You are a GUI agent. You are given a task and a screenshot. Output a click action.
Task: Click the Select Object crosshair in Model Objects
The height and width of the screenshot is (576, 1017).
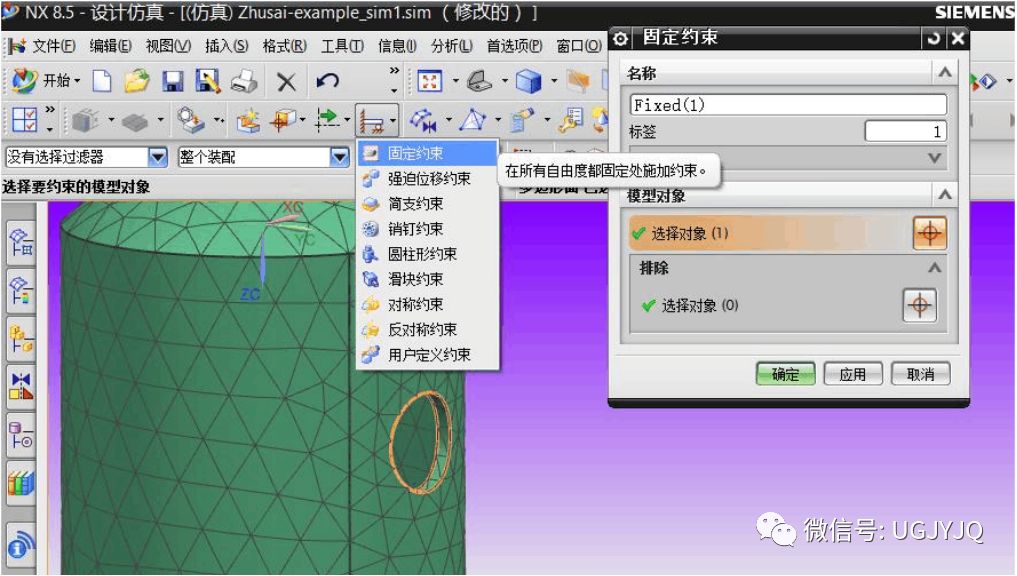pyautogui.click(x=929, y=233)
